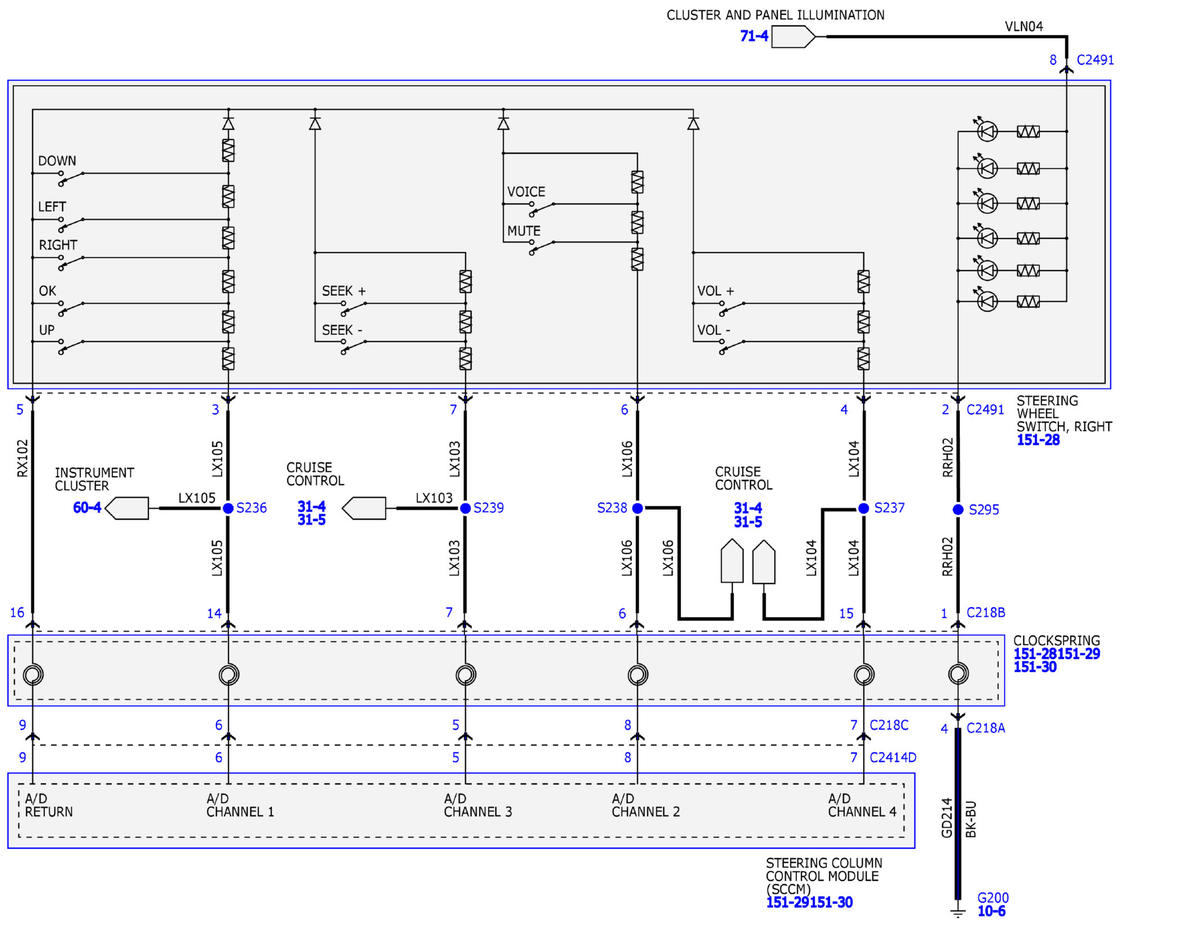The image size is (1200, 927).
Task: Click the C2414D connector label
Action: pyautogui.click(x=892, y=758)
